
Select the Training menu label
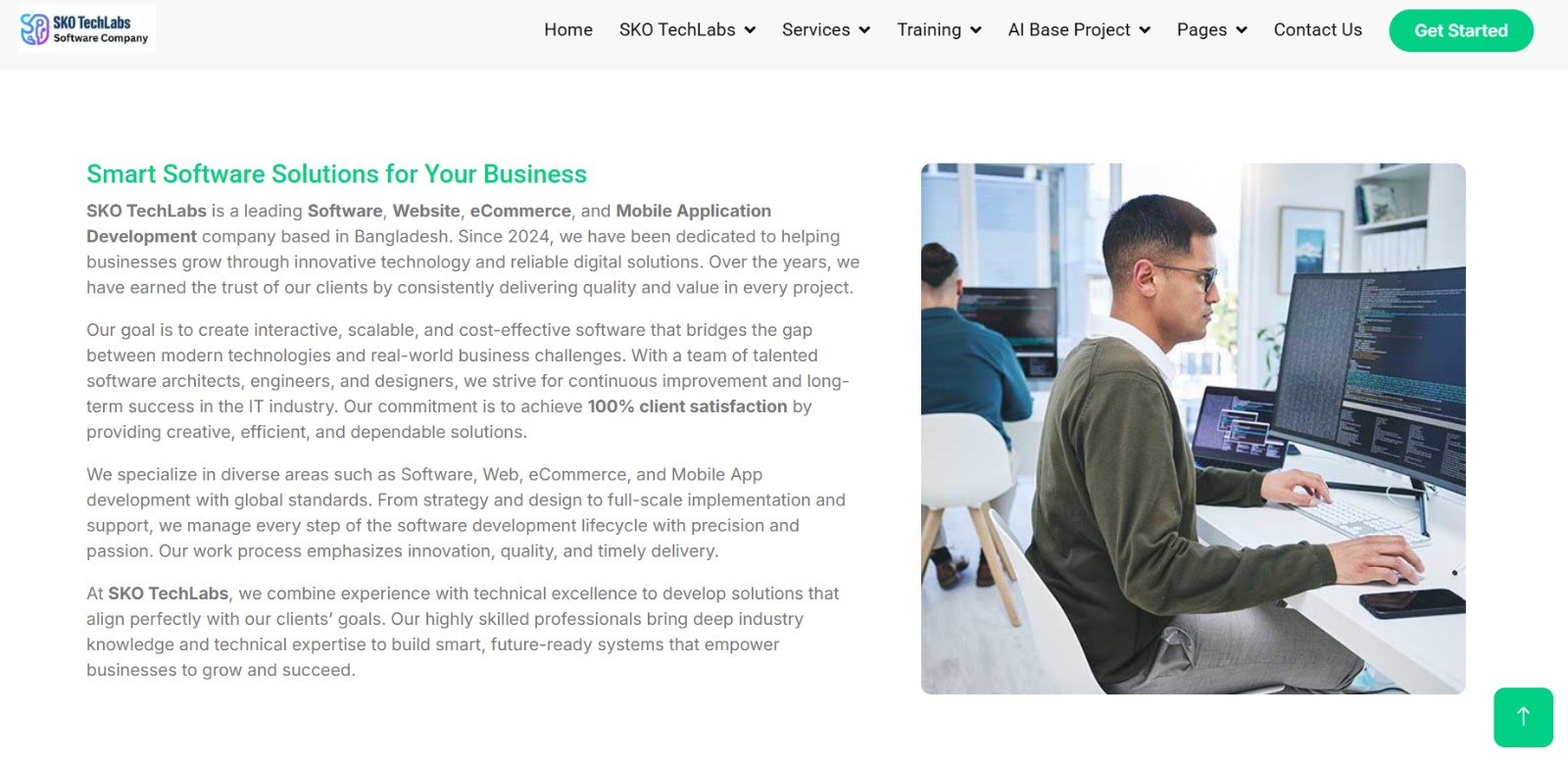(929, 30)
